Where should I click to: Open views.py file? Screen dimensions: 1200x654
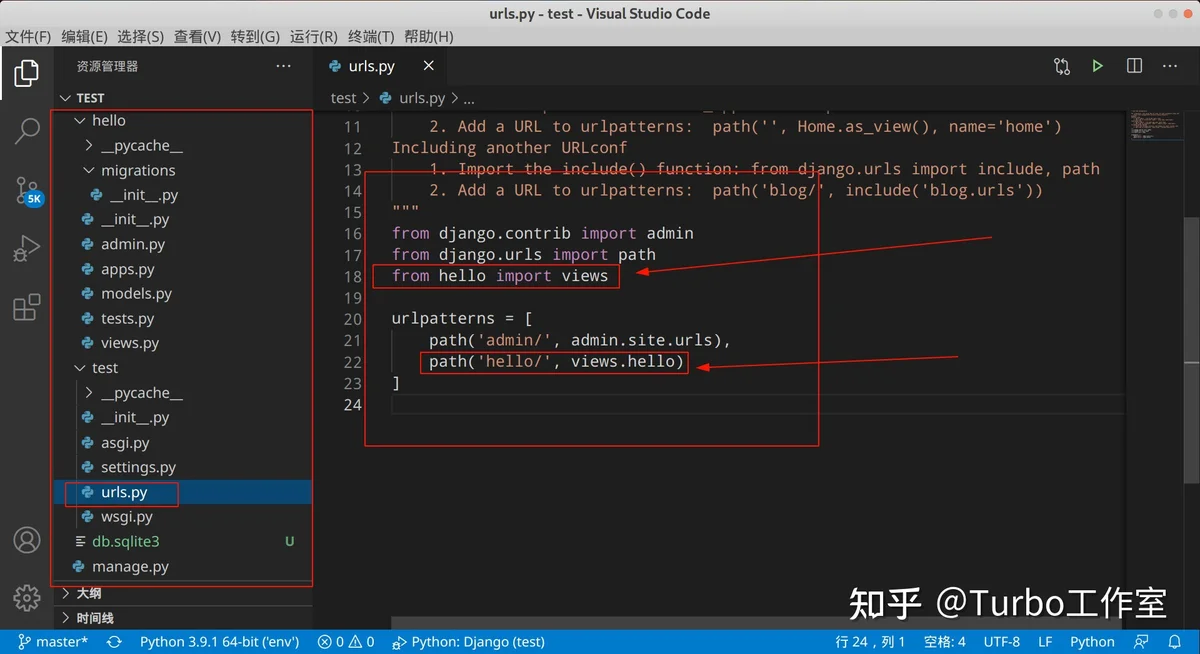pos(183,343)
